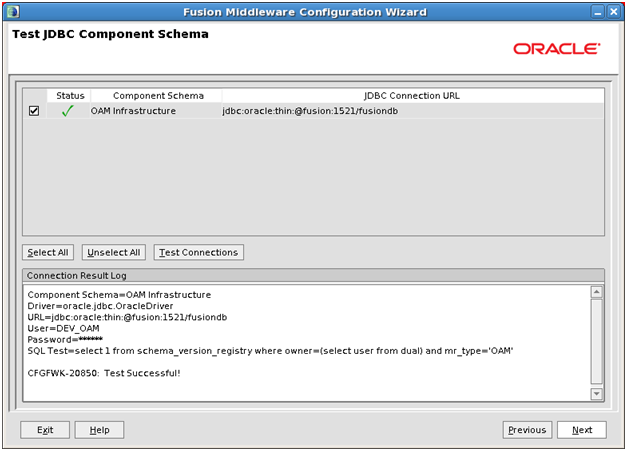Click the wizard window icon in title bar

[x=13, y=12]
